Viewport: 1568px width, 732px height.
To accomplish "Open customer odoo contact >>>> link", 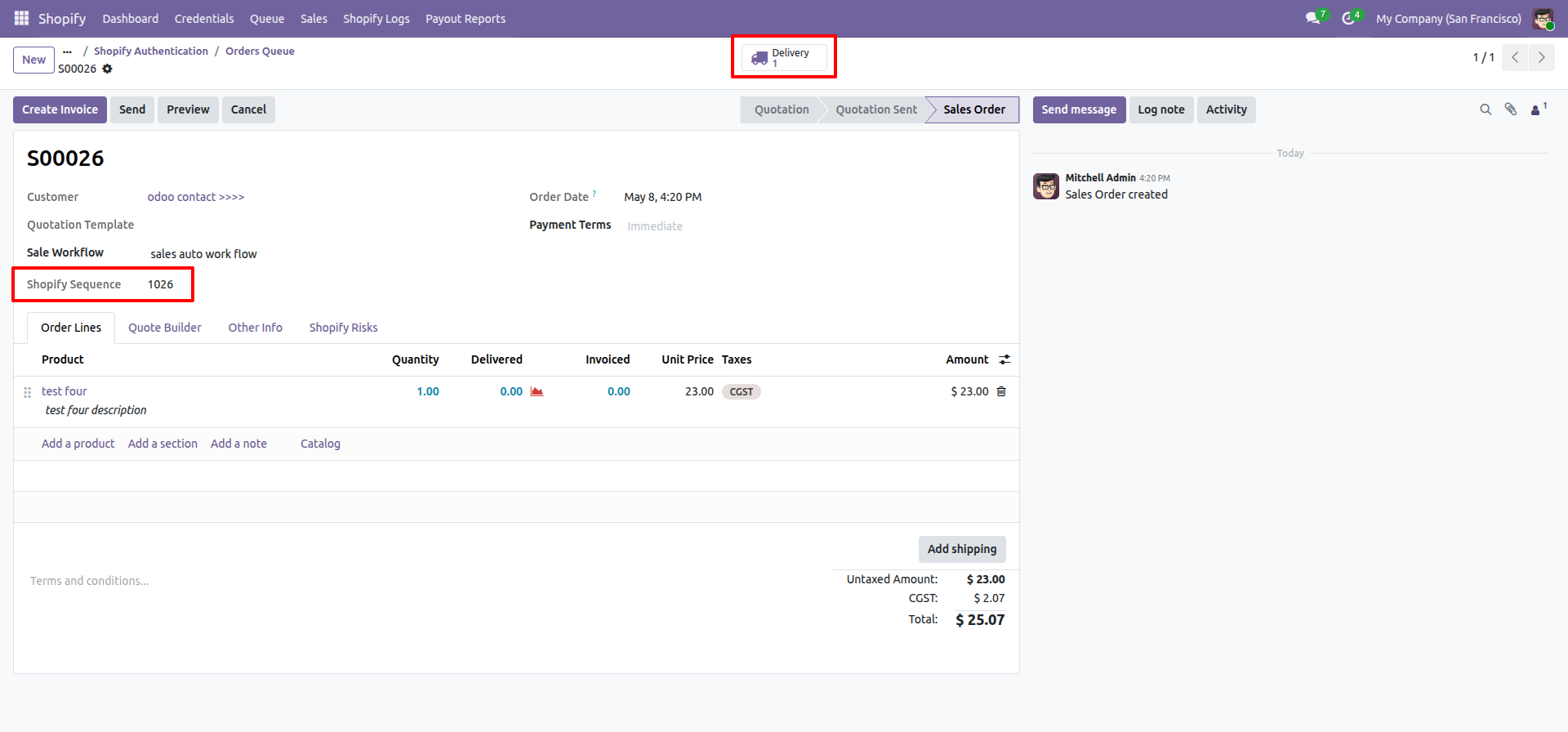I will tap(196, 197).
